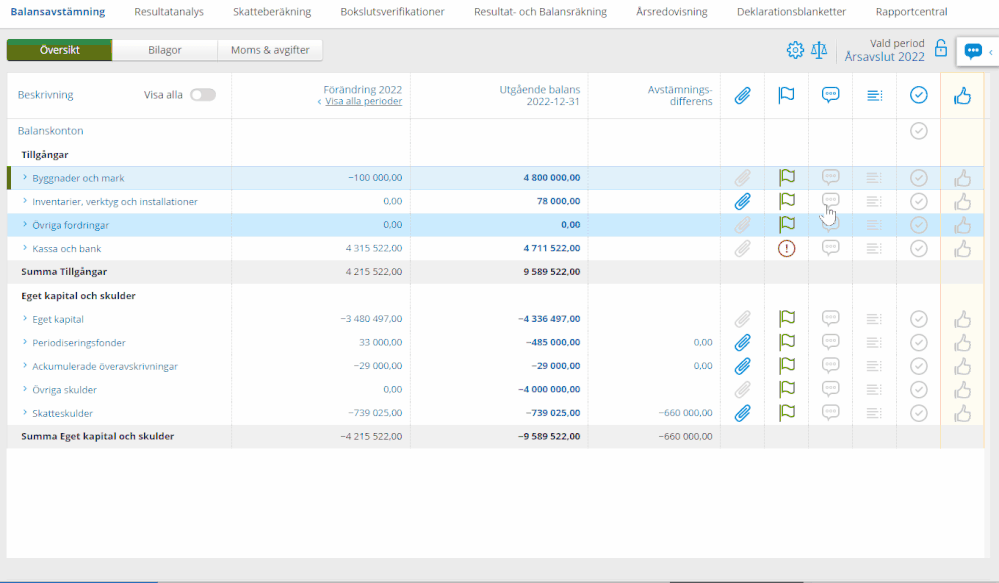Toggle checkmark for Inventarier, verktyg och installationer
999x583 pixels.
(918, 201)
